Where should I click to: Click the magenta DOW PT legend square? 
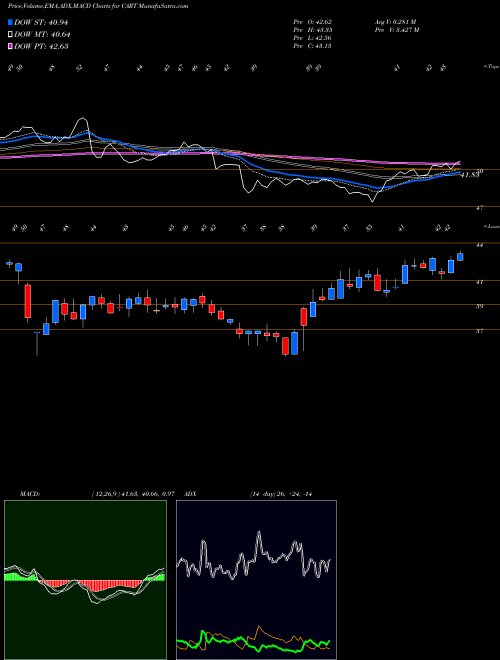[x=10, y=46]
